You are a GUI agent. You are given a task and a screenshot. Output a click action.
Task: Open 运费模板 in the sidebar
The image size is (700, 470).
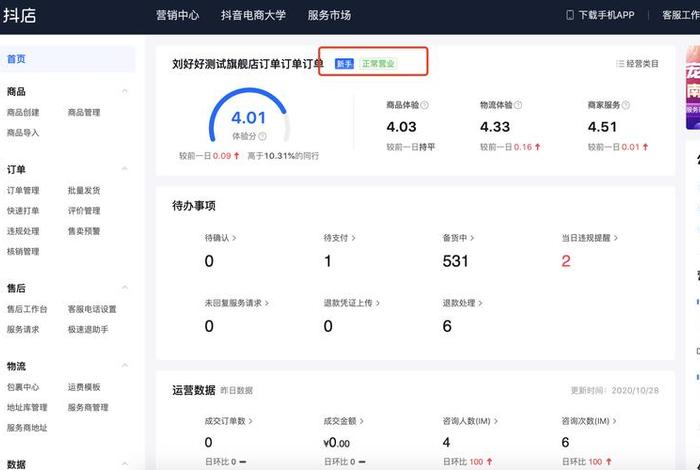(84, 387)
